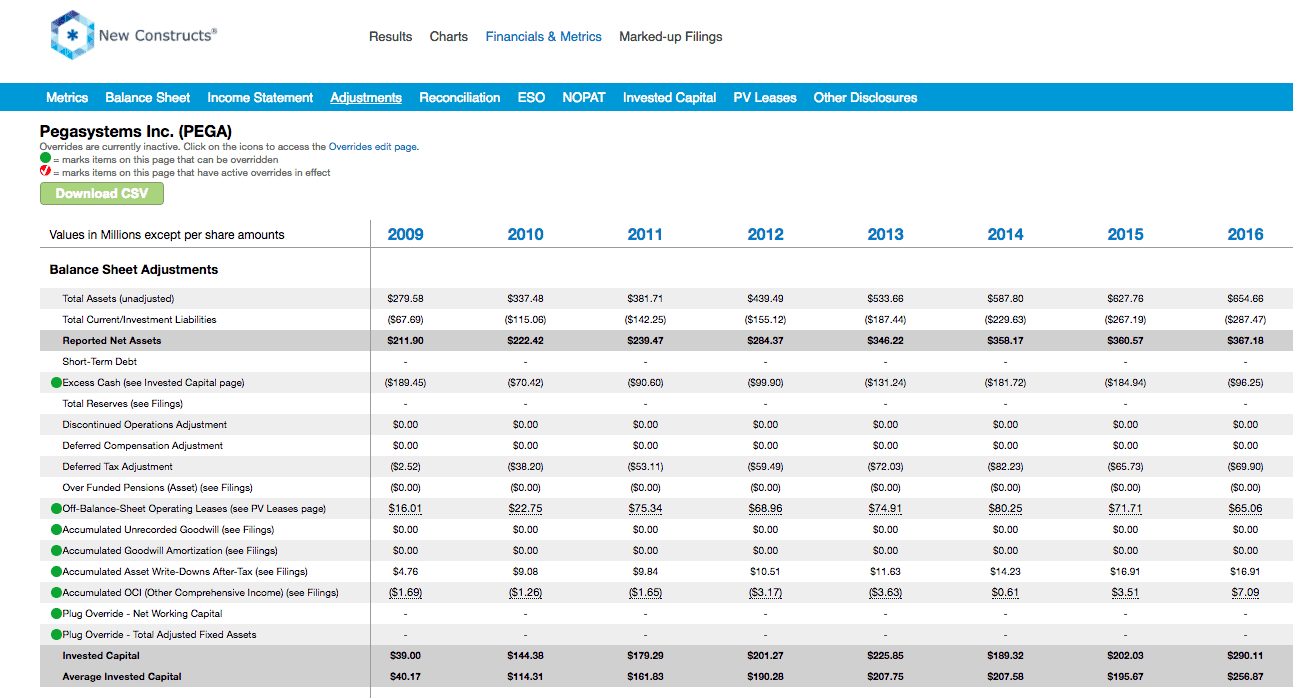Image resolution: width=1293 pixels, height=698 pixels.
Task: Select the $14.23 Asset Write-Downs value
Action: point(1005,572)
